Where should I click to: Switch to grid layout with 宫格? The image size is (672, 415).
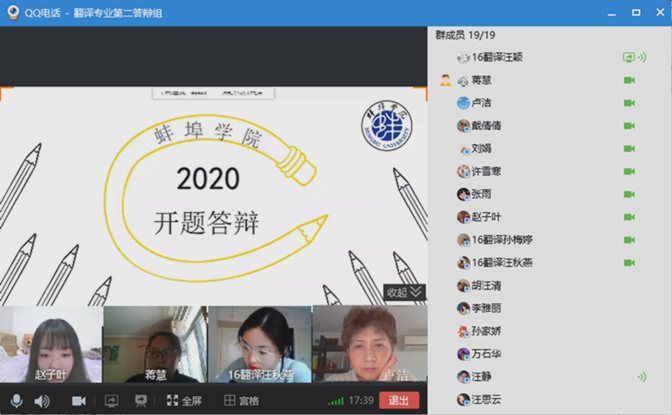[241, 401]
